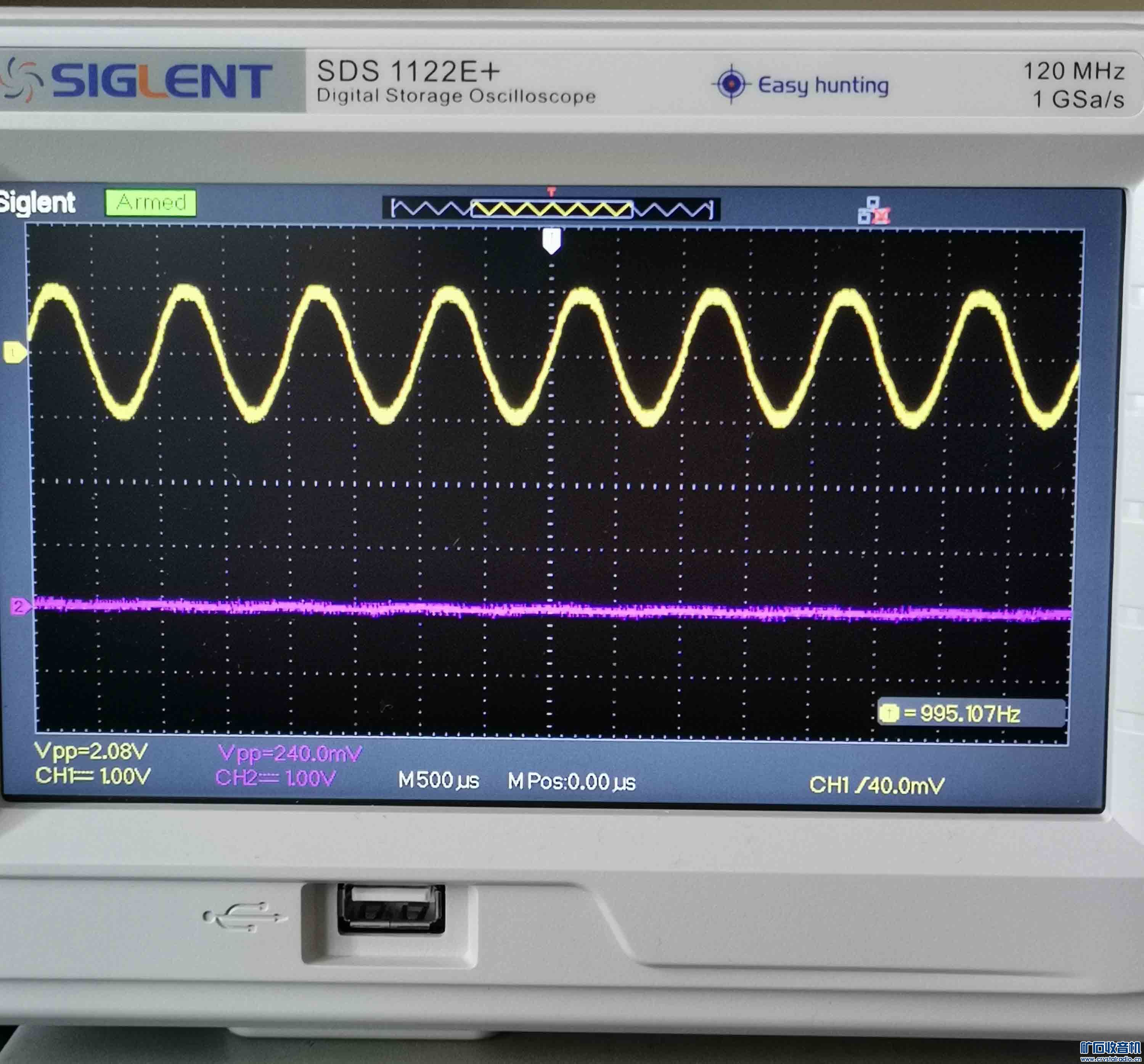The width and height of the screenshot is (1144, 1064).
Task: Click the waveform memory overview bar
Action: (551, 208)
